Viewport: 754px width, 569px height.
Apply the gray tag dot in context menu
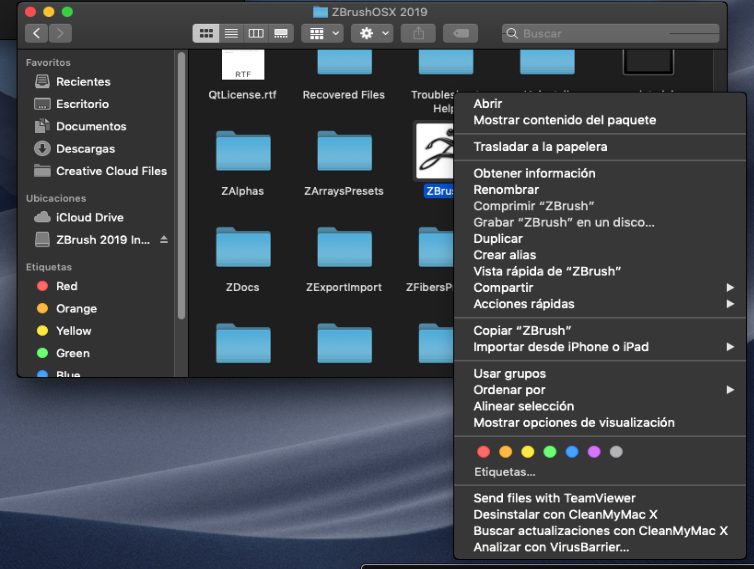[x=616, y=452]
